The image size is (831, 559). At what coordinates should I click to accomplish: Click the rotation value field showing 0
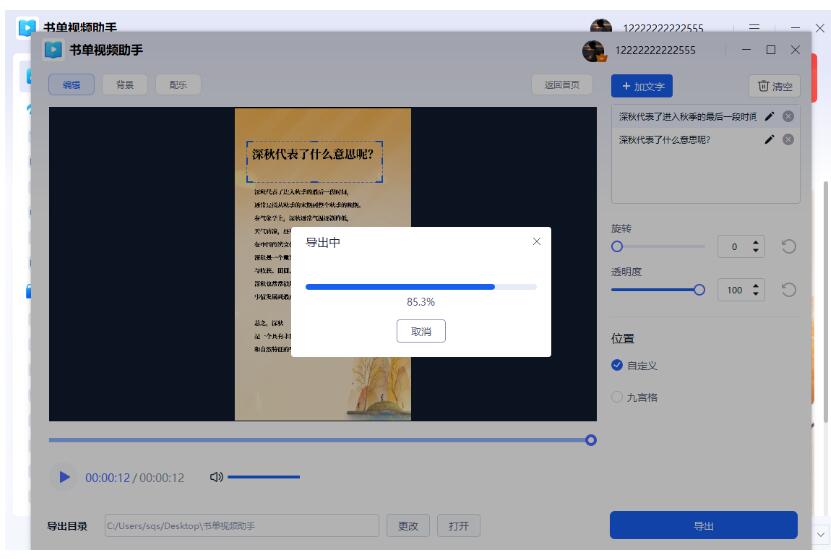[x=735, y=246]
